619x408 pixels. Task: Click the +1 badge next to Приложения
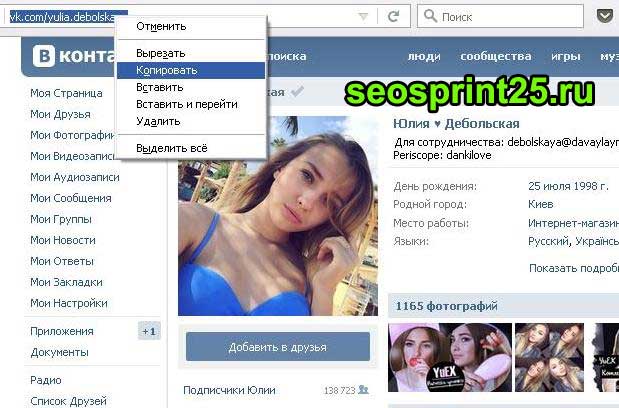pos(149,331)
